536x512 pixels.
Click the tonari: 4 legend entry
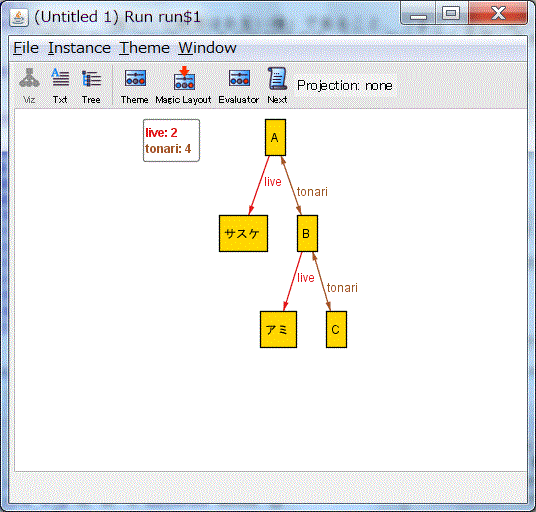(168, 149)
